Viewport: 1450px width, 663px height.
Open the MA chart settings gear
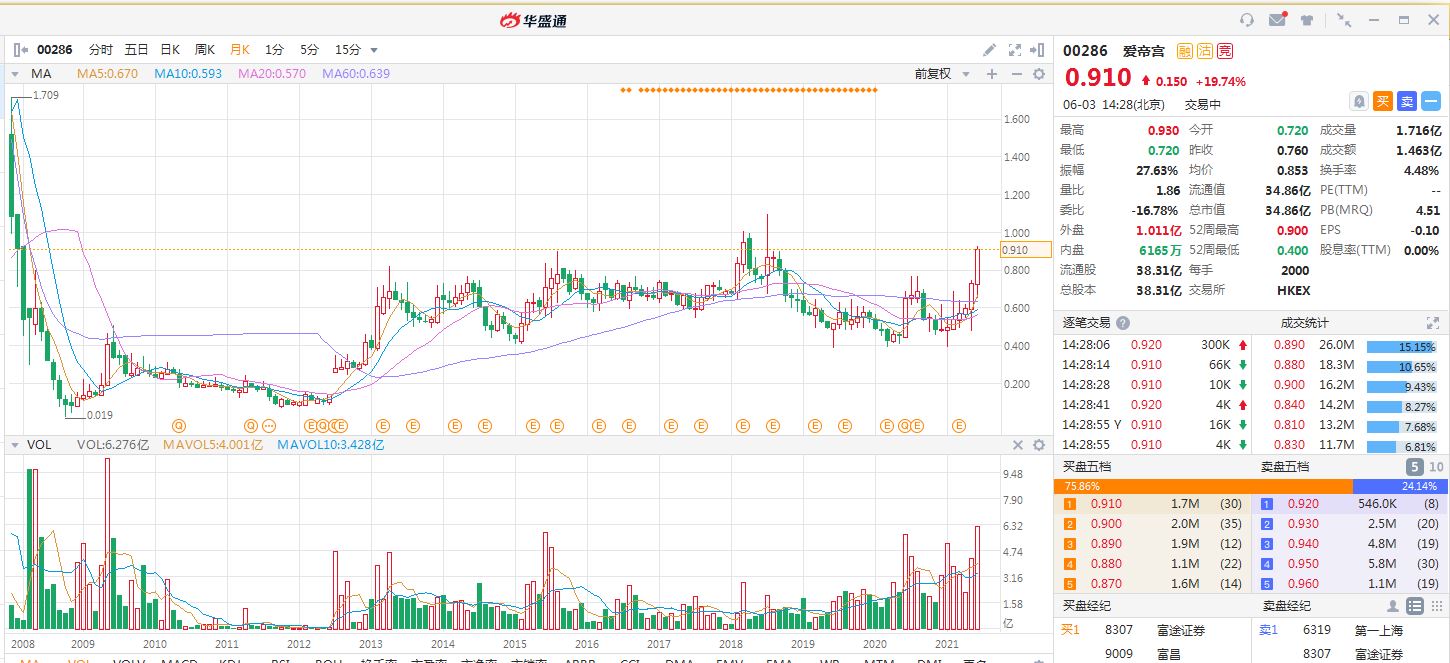pyautogui.click(x=1038, y=74)
